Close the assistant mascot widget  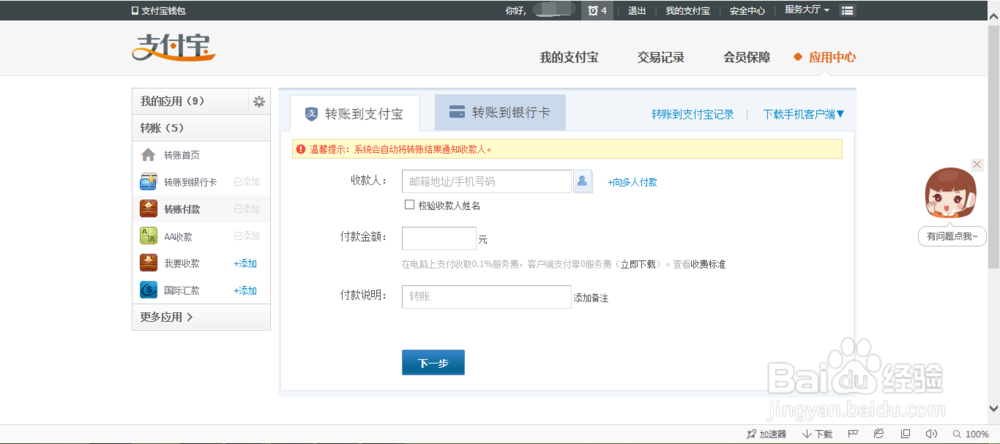(x=977, y=165)
